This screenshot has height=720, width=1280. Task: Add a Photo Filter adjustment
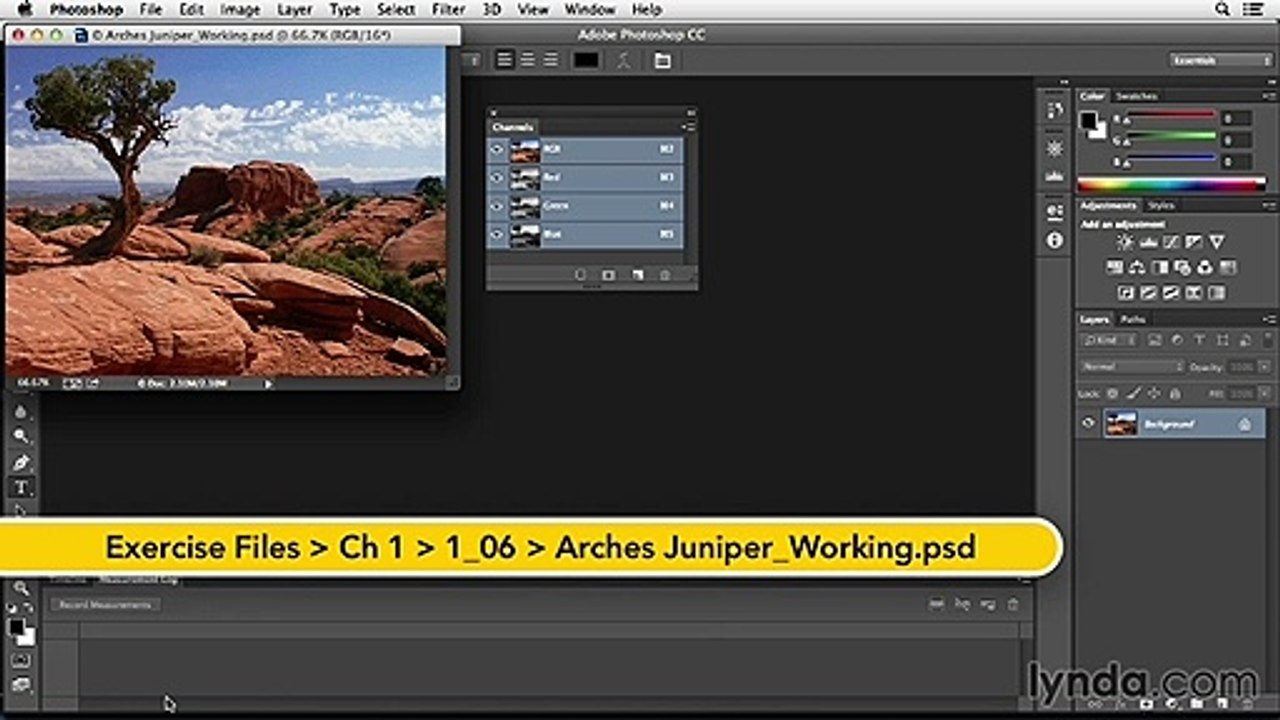1183,267
